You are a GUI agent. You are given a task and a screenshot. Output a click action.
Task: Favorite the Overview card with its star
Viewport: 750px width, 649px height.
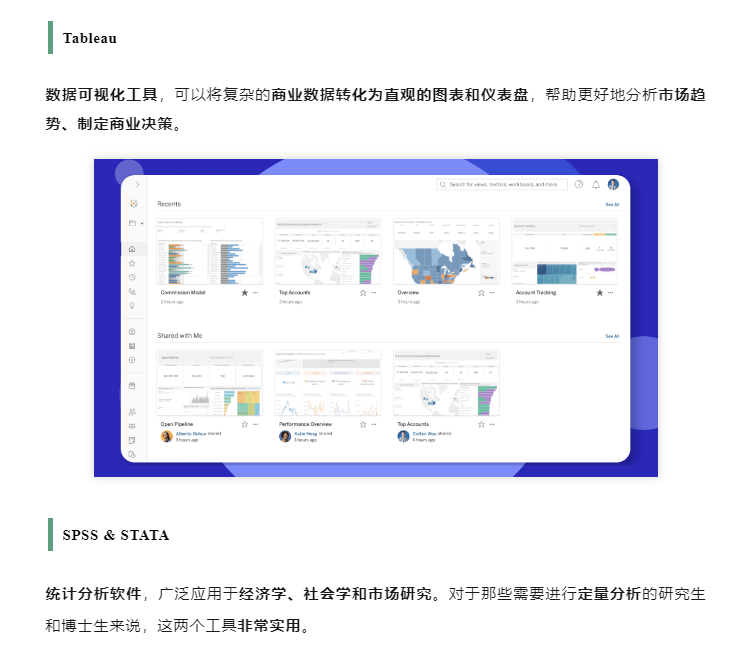(x=481, y=293)
